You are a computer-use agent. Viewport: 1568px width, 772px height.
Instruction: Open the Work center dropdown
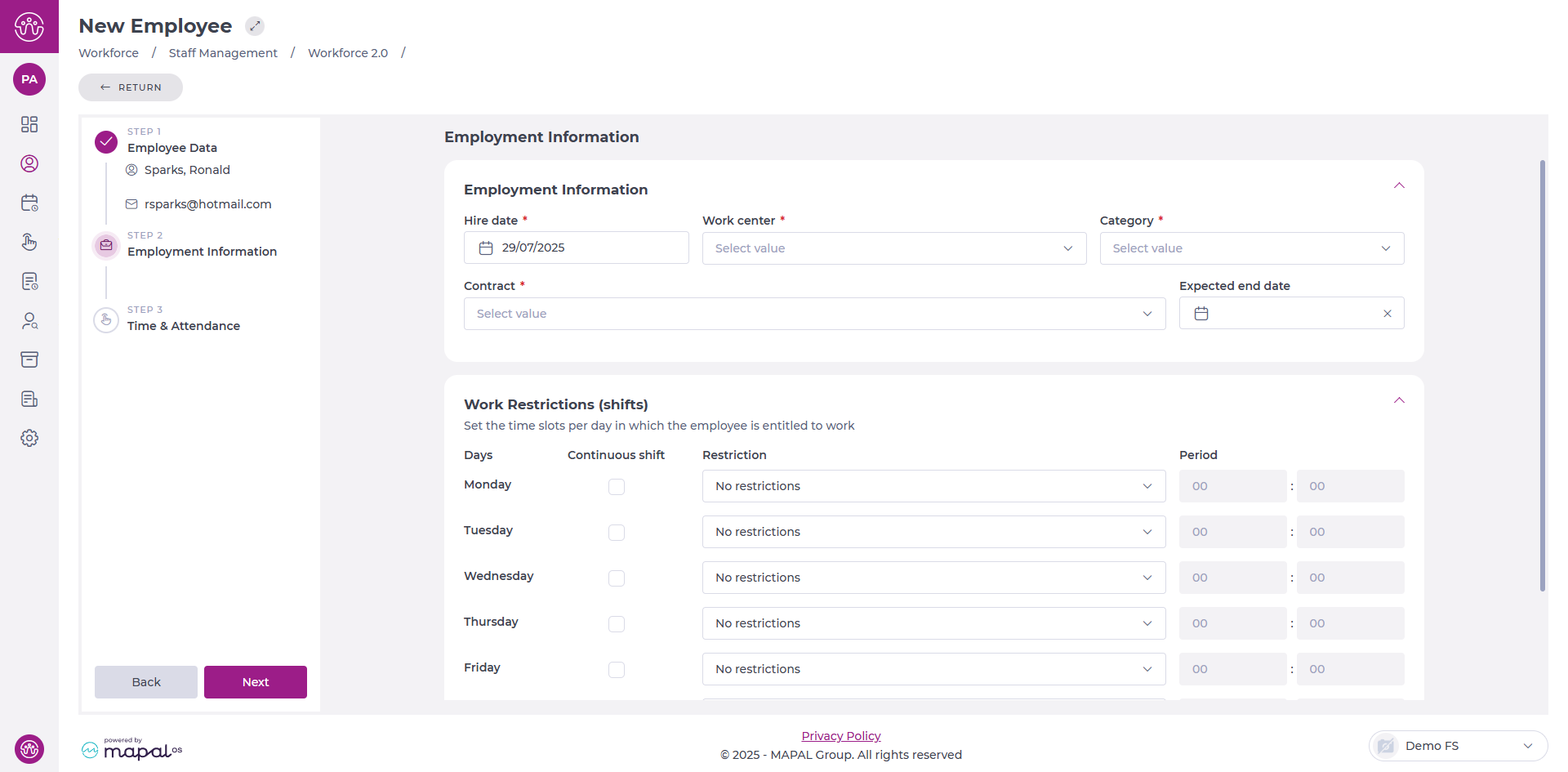pyautogui.click(x=893, y=248)
